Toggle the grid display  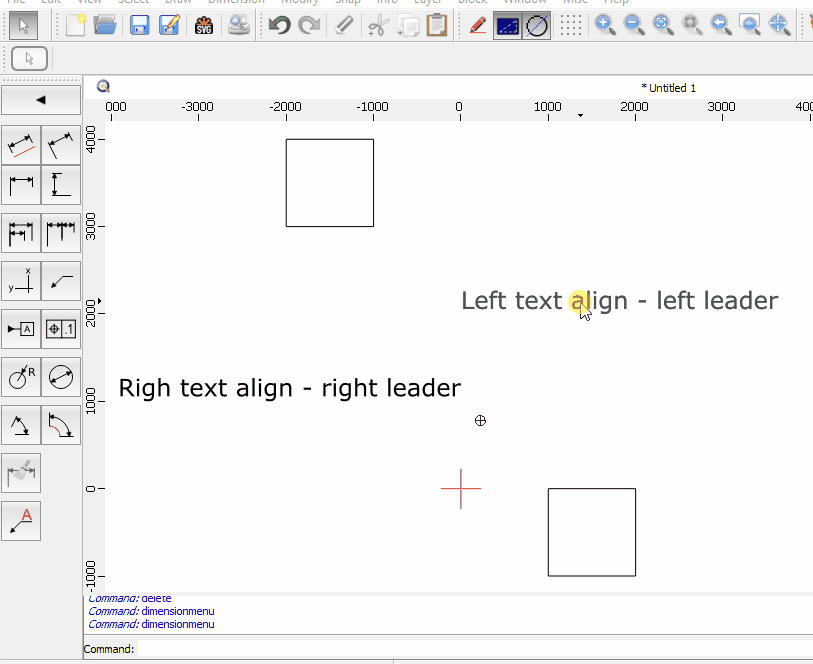point(572,25)
